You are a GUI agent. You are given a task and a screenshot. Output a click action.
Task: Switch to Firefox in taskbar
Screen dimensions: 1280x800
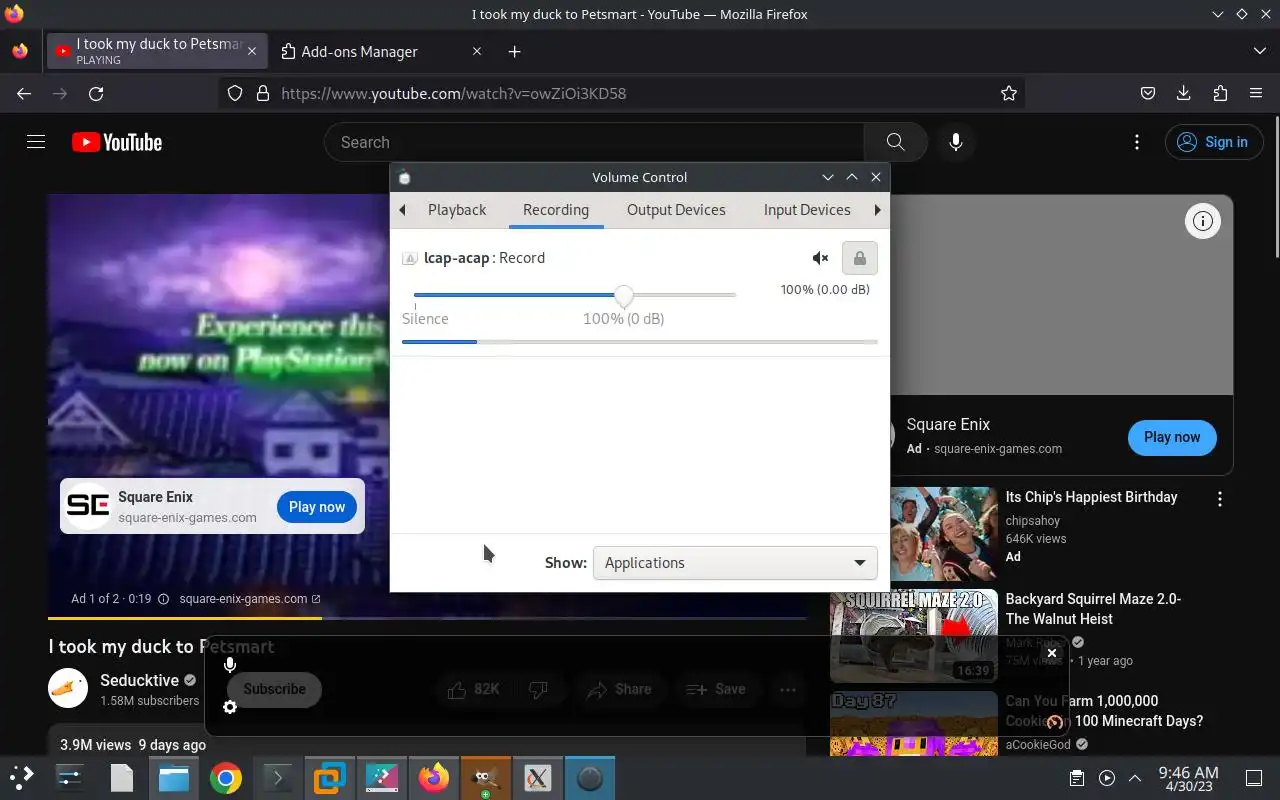[x=434, y=777]
